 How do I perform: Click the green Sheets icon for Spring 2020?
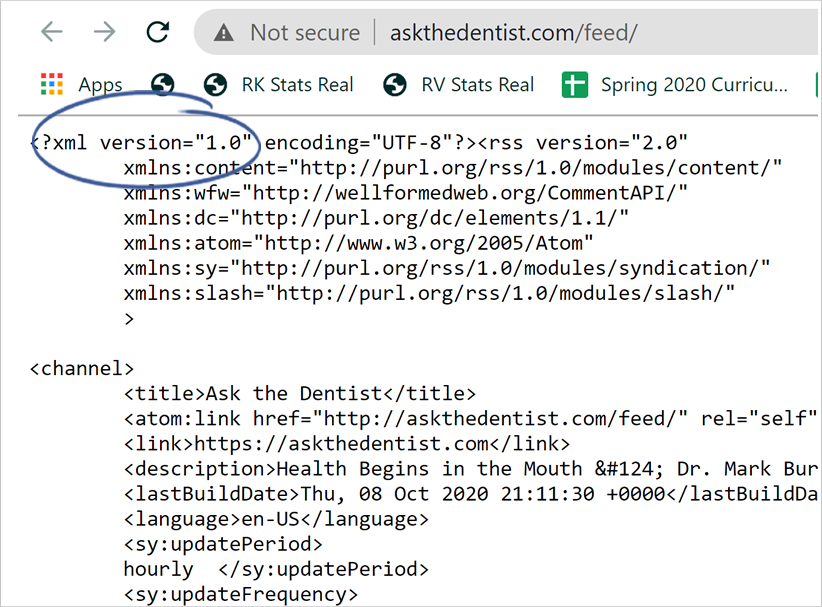point(575,85)
